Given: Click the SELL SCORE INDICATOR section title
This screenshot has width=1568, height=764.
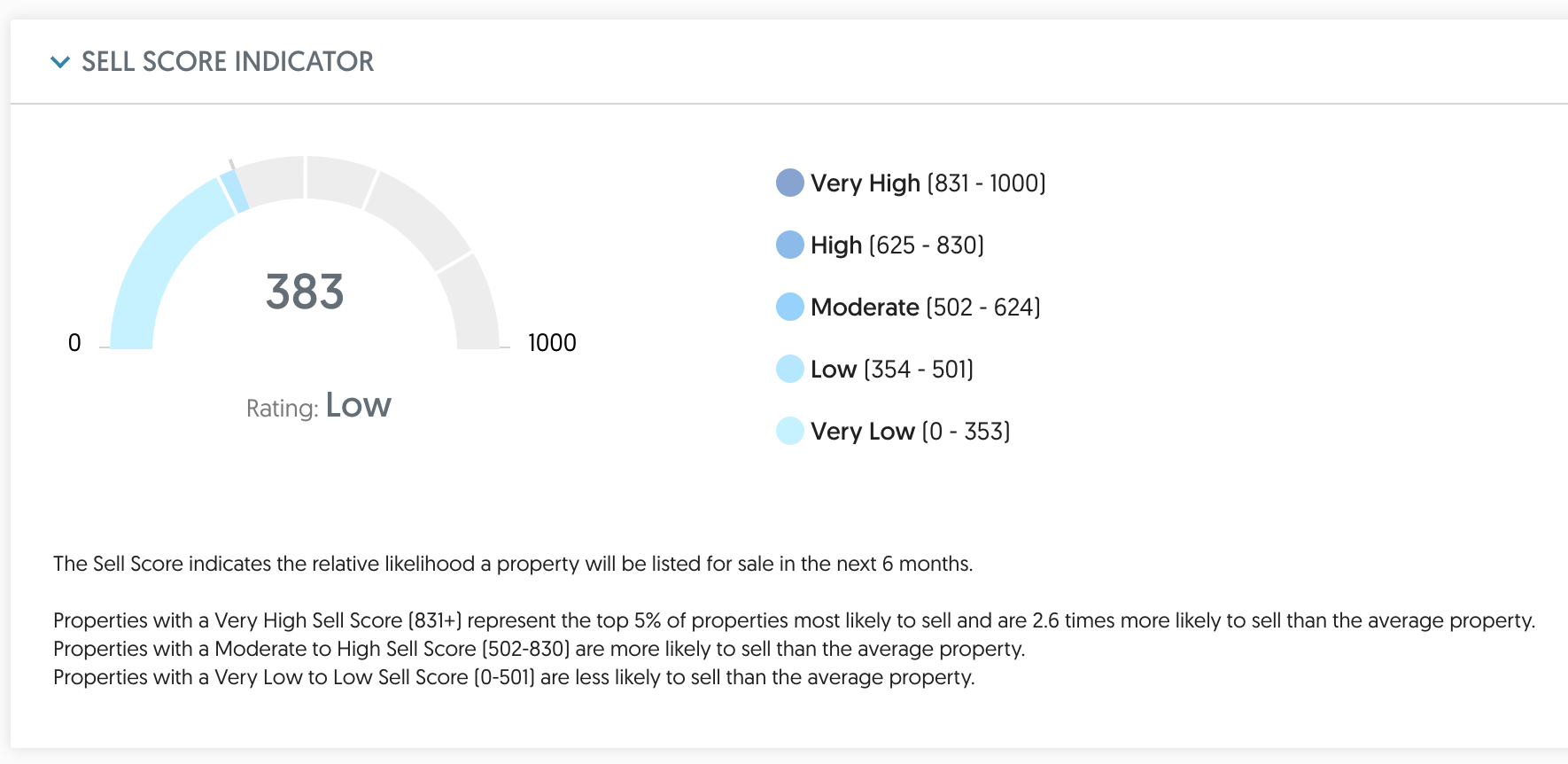Looking at the screenshot, I should tap(227, 62).
